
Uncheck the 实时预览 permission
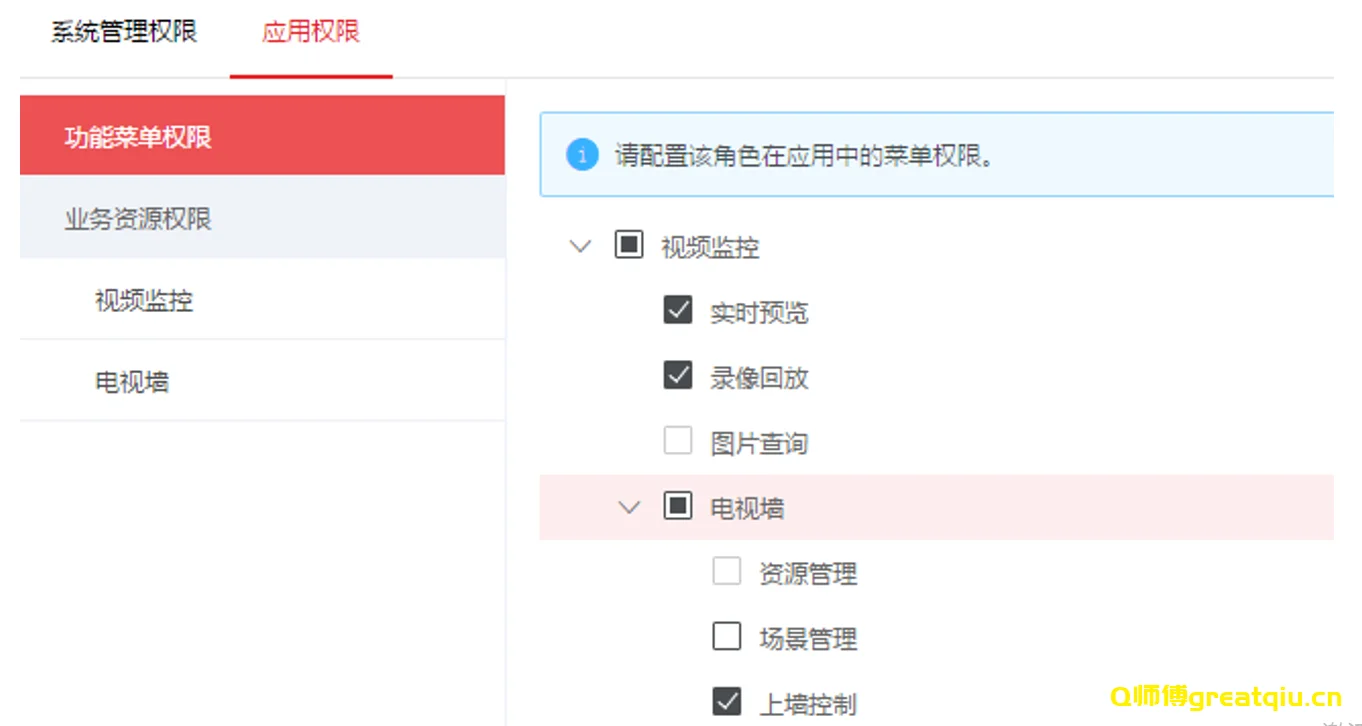pos(677,310)
